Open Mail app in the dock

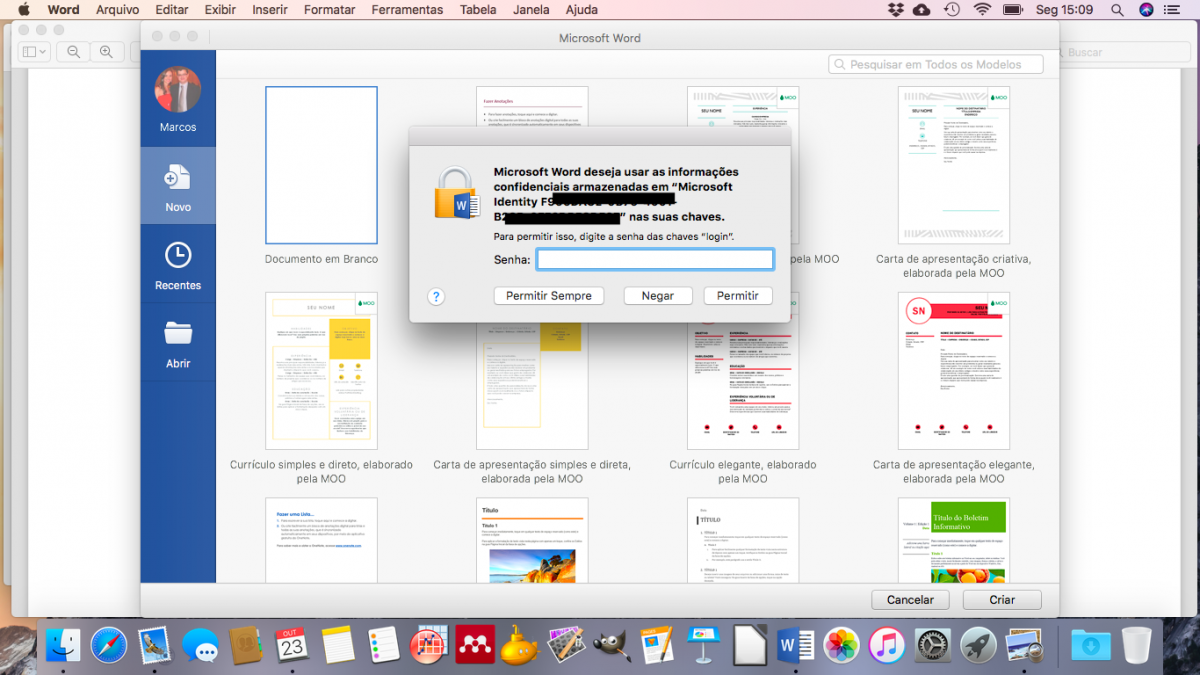[154, 645]
